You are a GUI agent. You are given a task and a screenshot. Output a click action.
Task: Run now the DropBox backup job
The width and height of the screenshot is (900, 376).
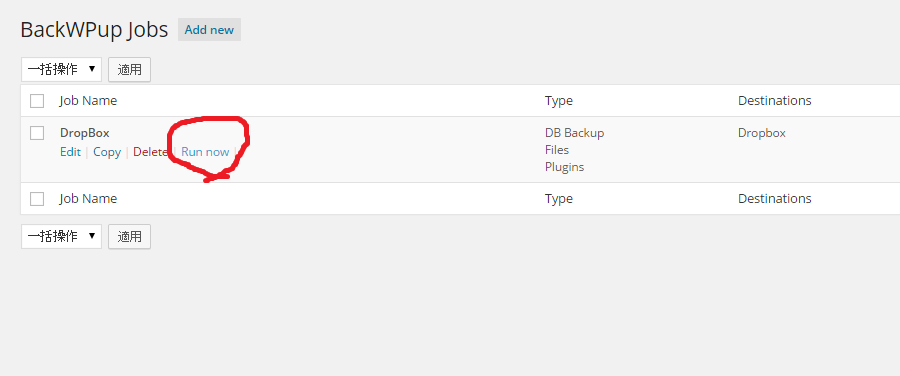tap(205, 152)
